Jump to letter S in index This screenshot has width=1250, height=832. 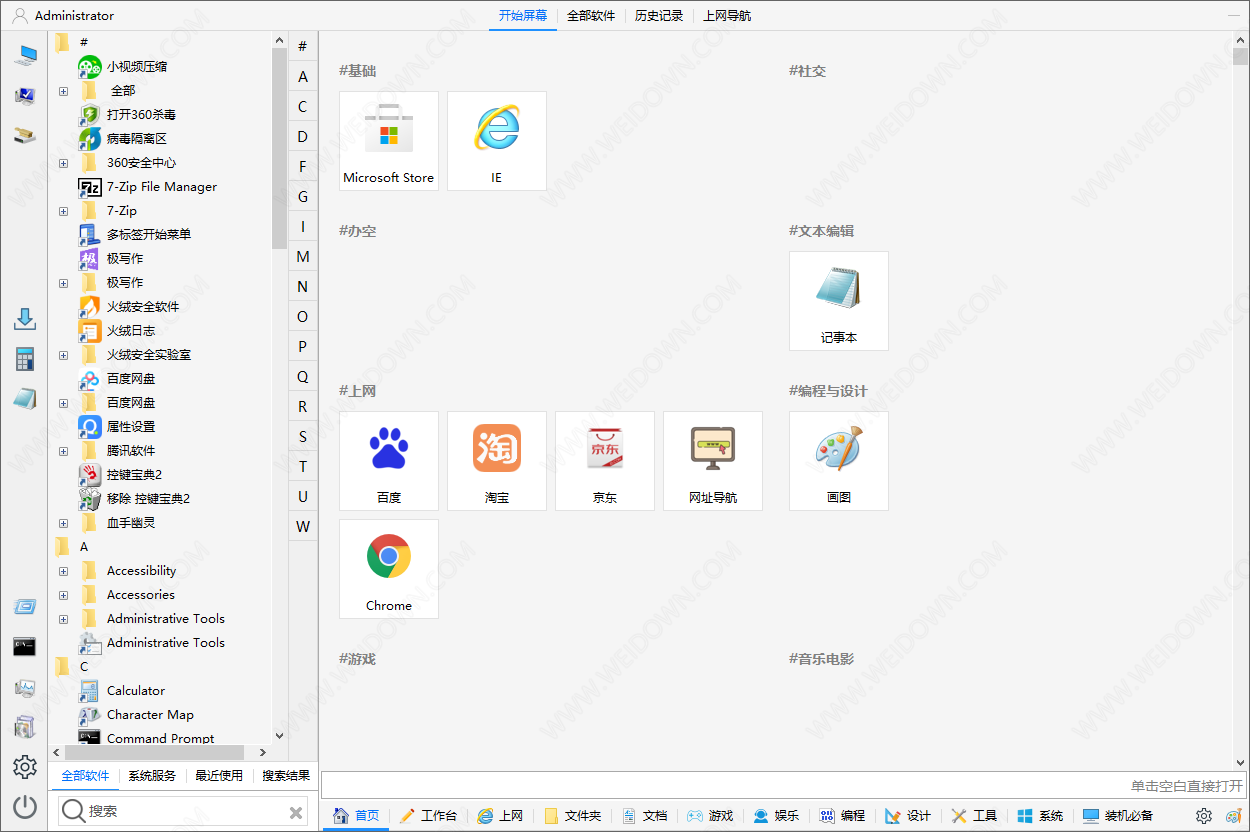click(303, 437)
